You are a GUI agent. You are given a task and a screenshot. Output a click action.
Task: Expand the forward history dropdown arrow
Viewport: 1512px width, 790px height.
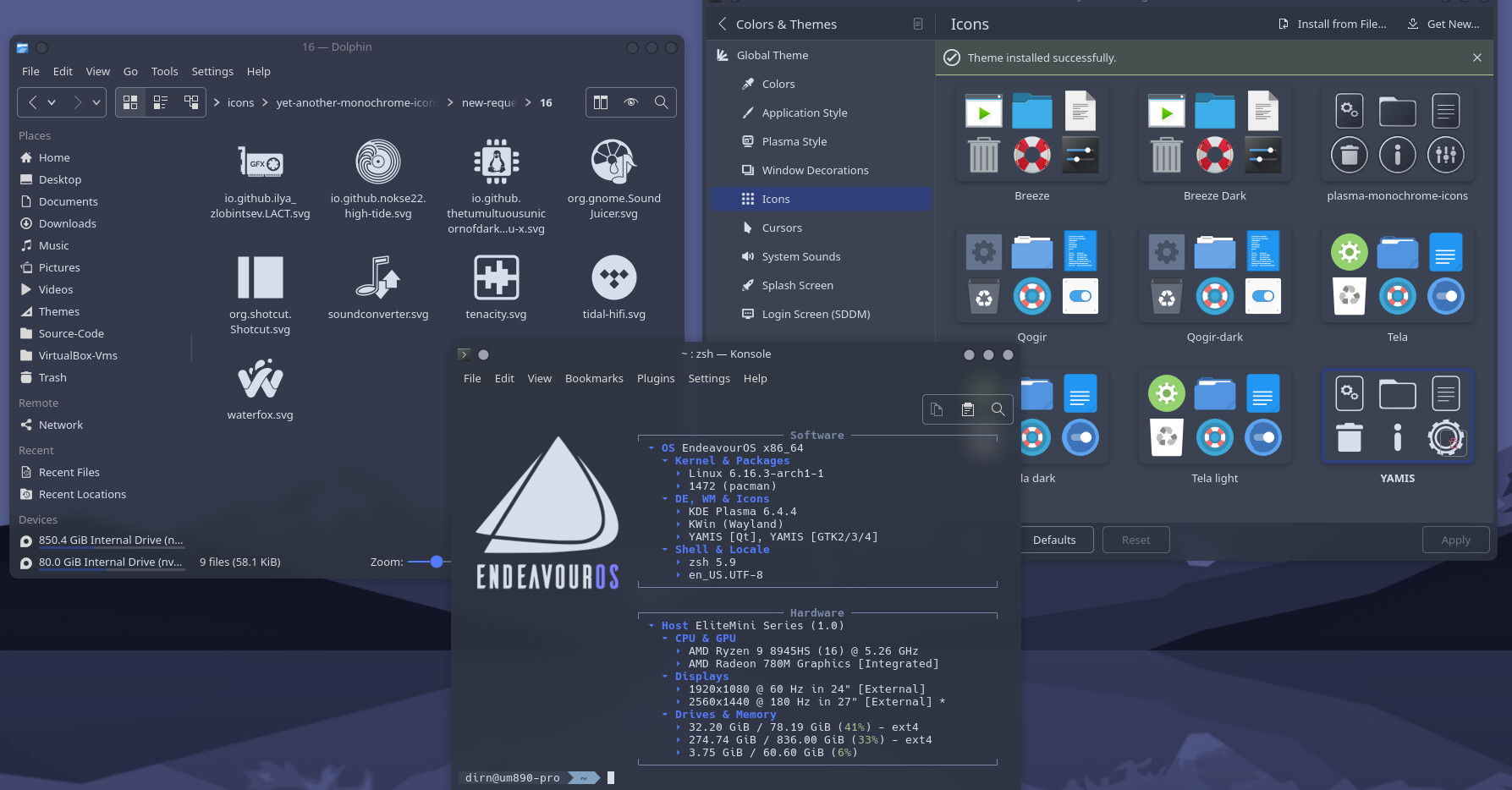click(96, 102)
